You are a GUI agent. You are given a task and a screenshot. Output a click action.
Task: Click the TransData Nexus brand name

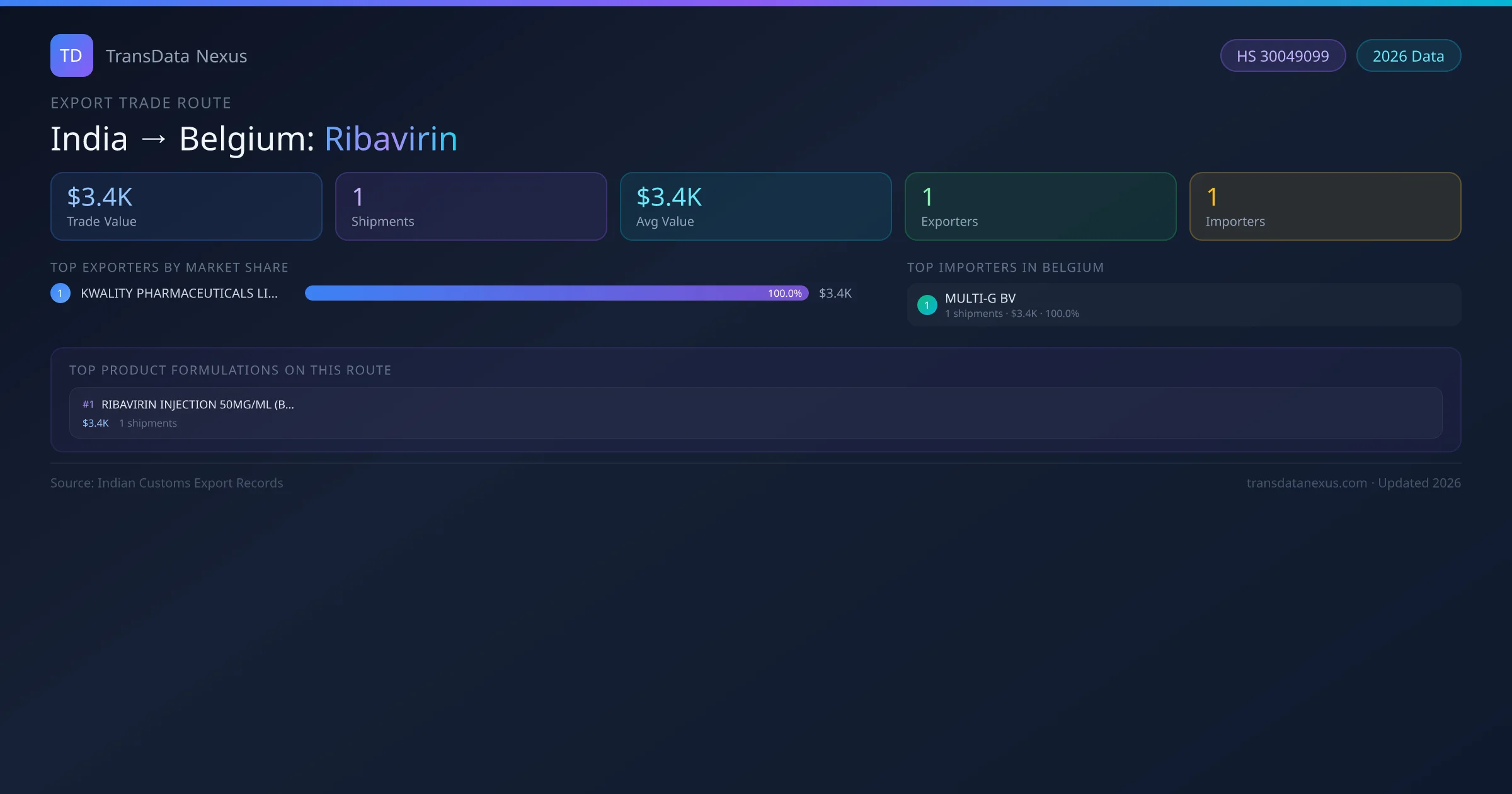[x=176, y=56]
